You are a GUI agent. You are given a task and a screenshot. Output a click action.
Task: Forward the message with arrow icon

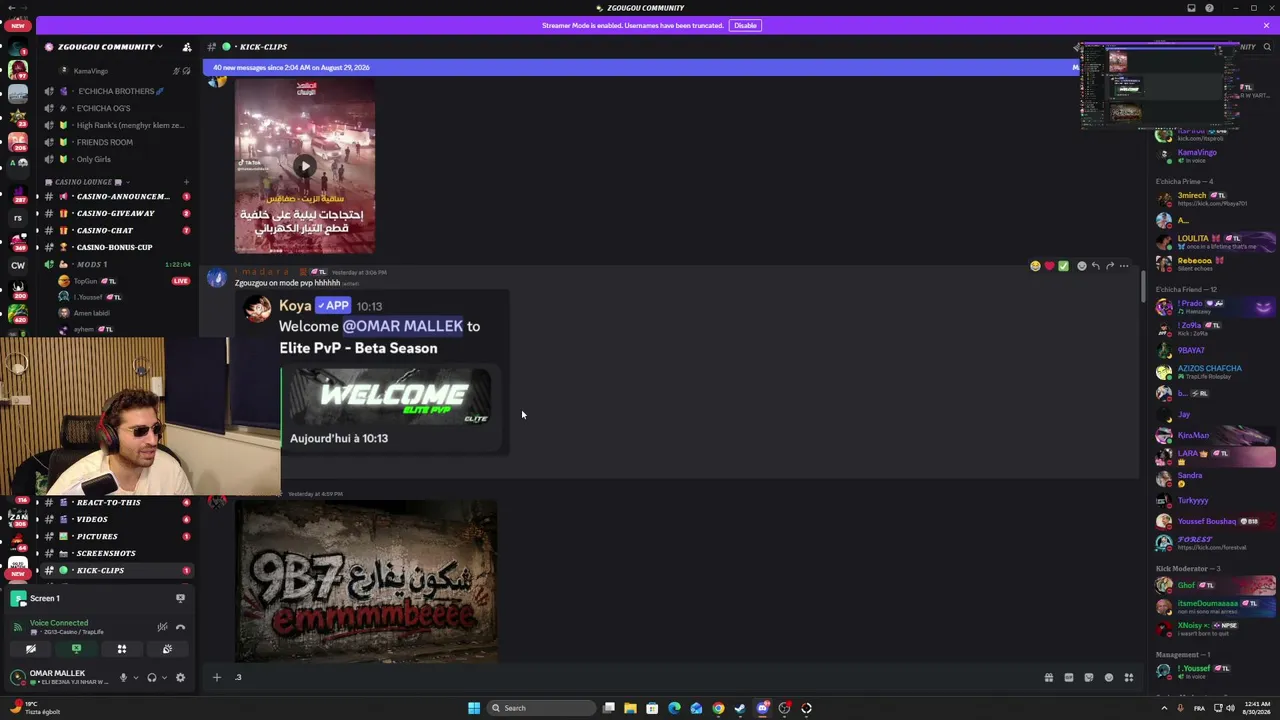pos(1109,266)
